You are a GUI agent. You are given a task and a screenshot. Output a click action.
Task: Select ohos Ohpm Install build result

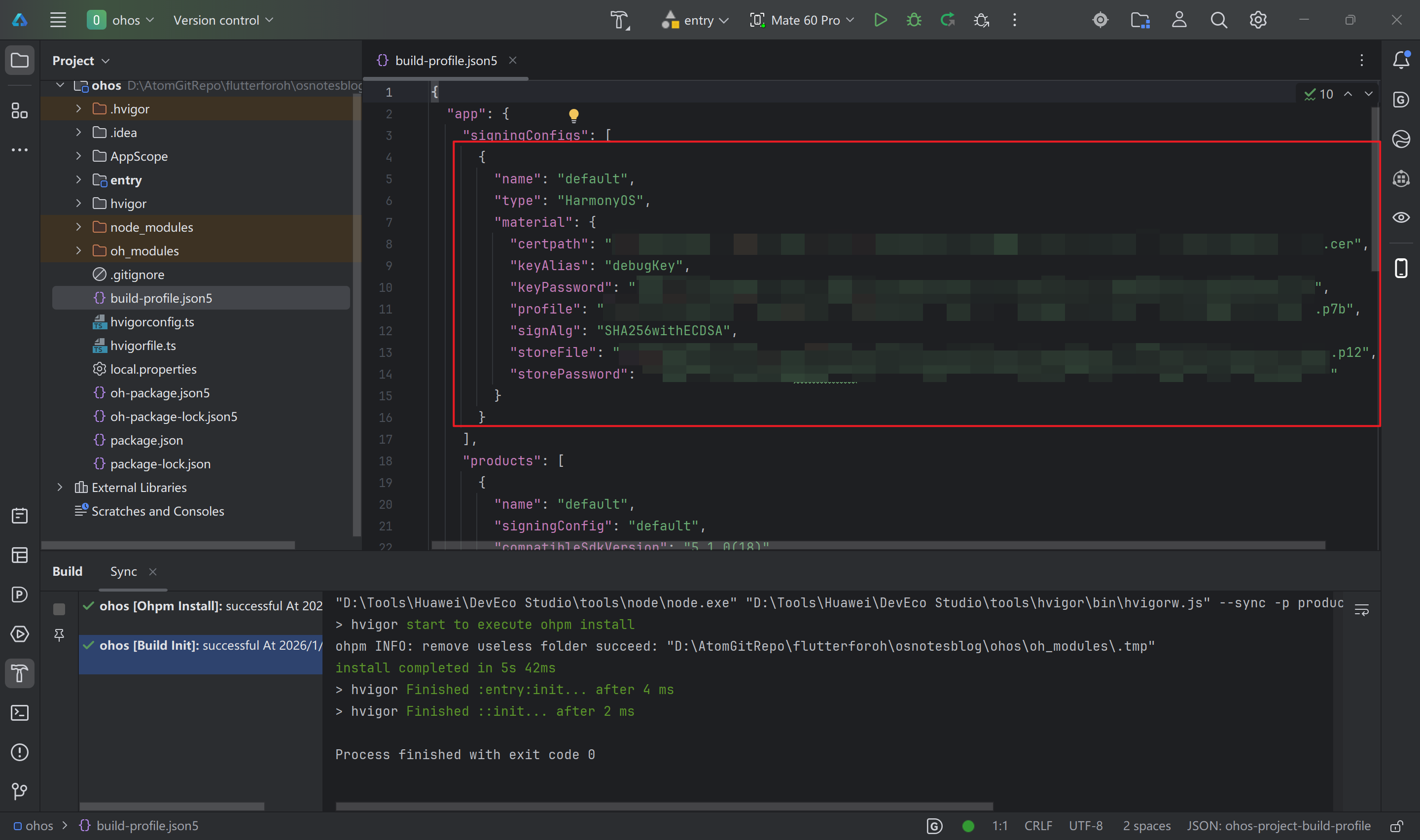201,606
